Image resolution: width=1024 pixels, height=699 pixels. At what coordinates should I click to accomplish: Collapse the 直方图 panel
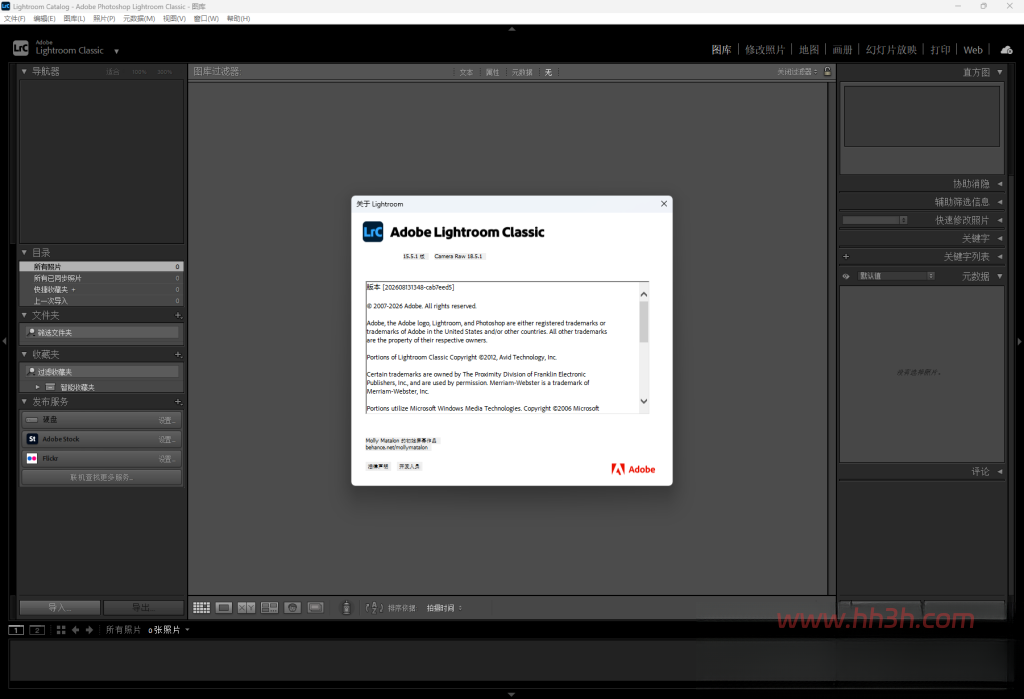1000,72
